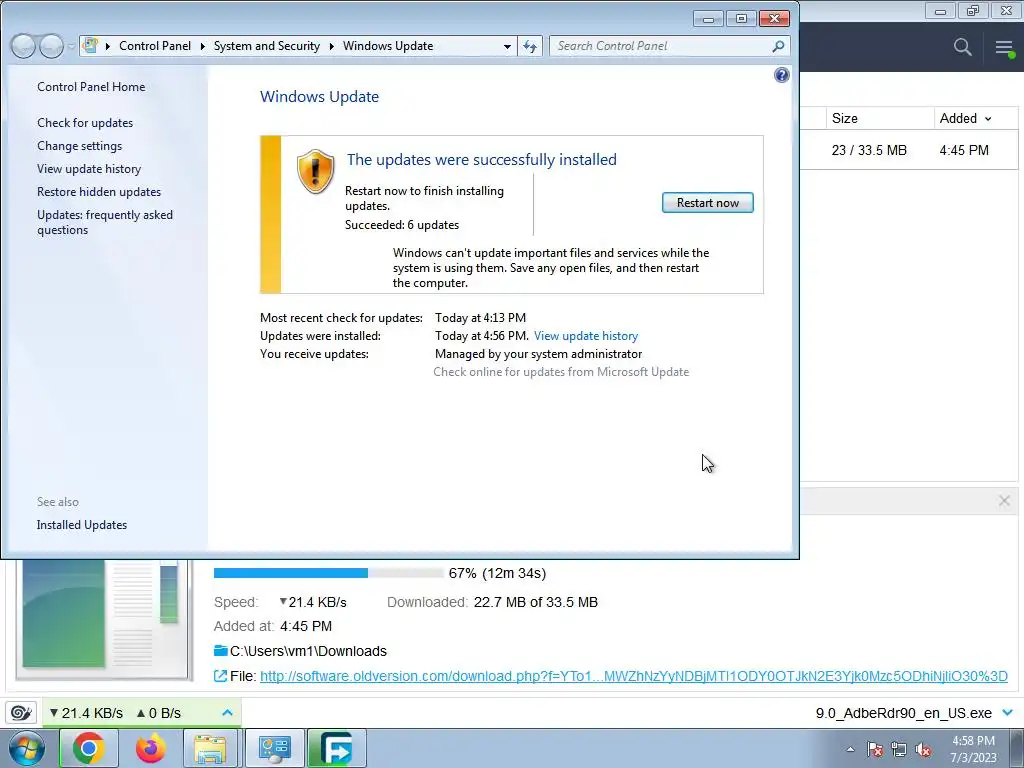Image resolution: width=1024 pixels, height=768 pixels.
Task: Expand the speed panel chevron
Action: point(227,712)
